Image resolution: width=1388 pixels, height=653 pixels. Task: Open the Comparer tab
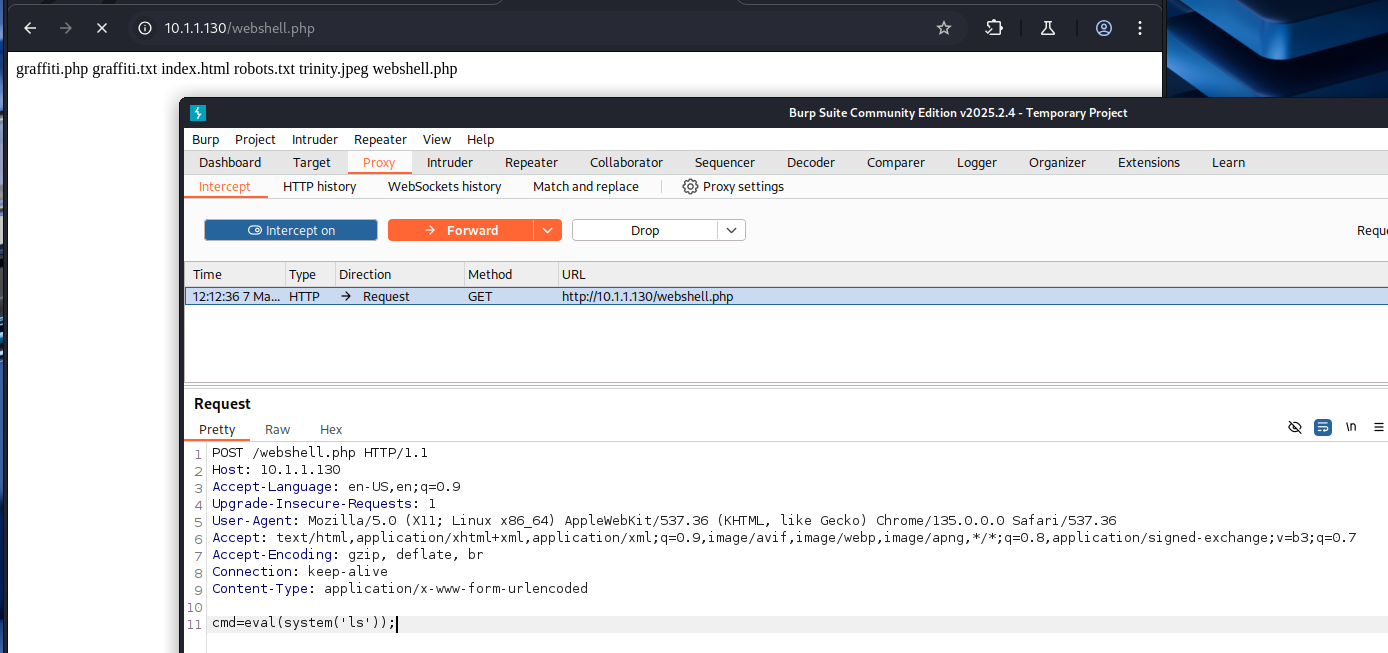tap(896, 162)
